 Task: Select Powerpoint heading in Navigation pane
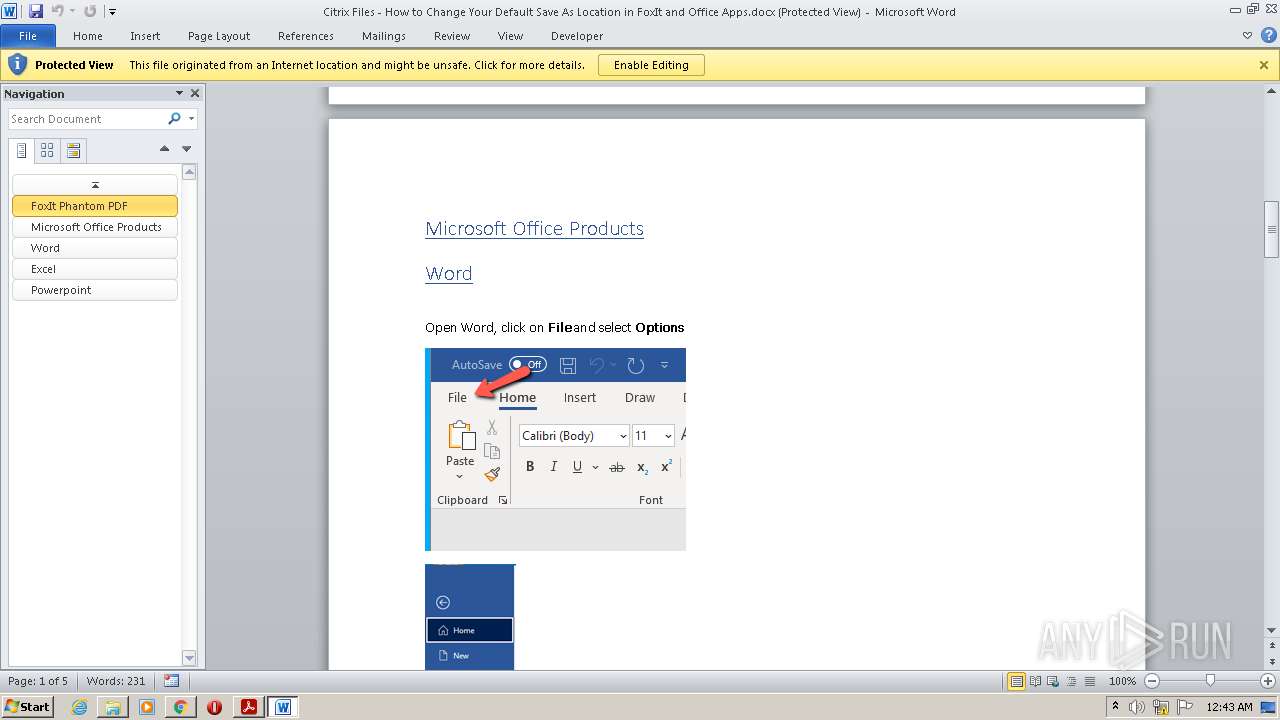[x=95, y=290]
